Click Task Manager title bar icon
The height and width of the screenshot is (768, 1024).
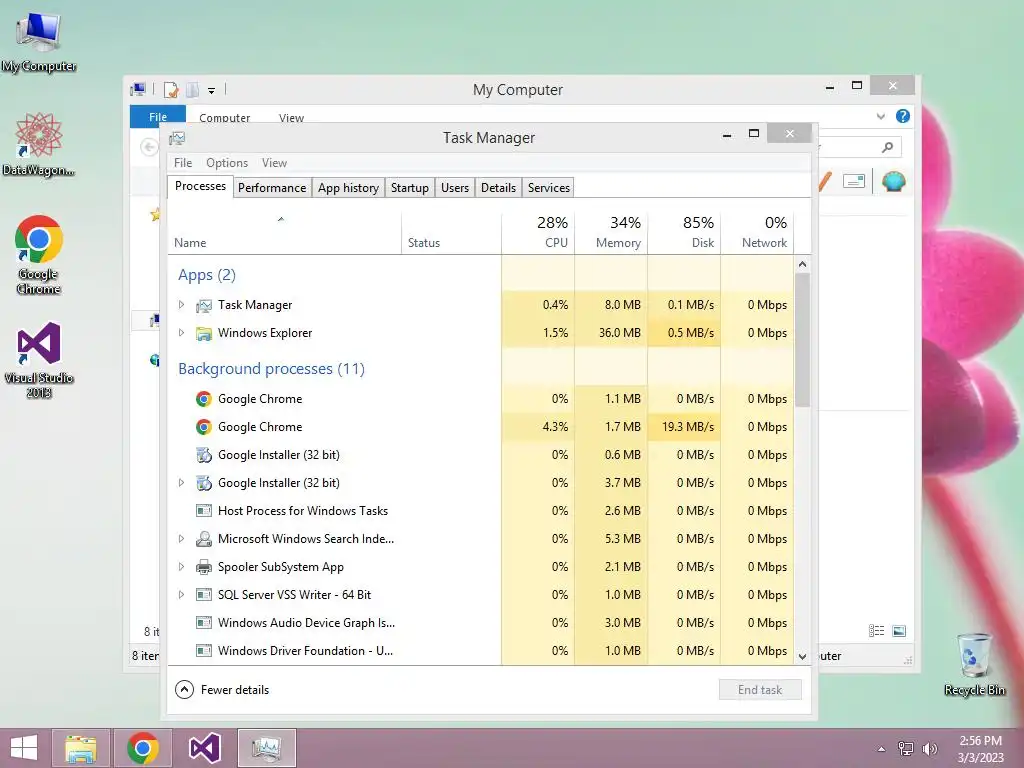pos(177,138)
